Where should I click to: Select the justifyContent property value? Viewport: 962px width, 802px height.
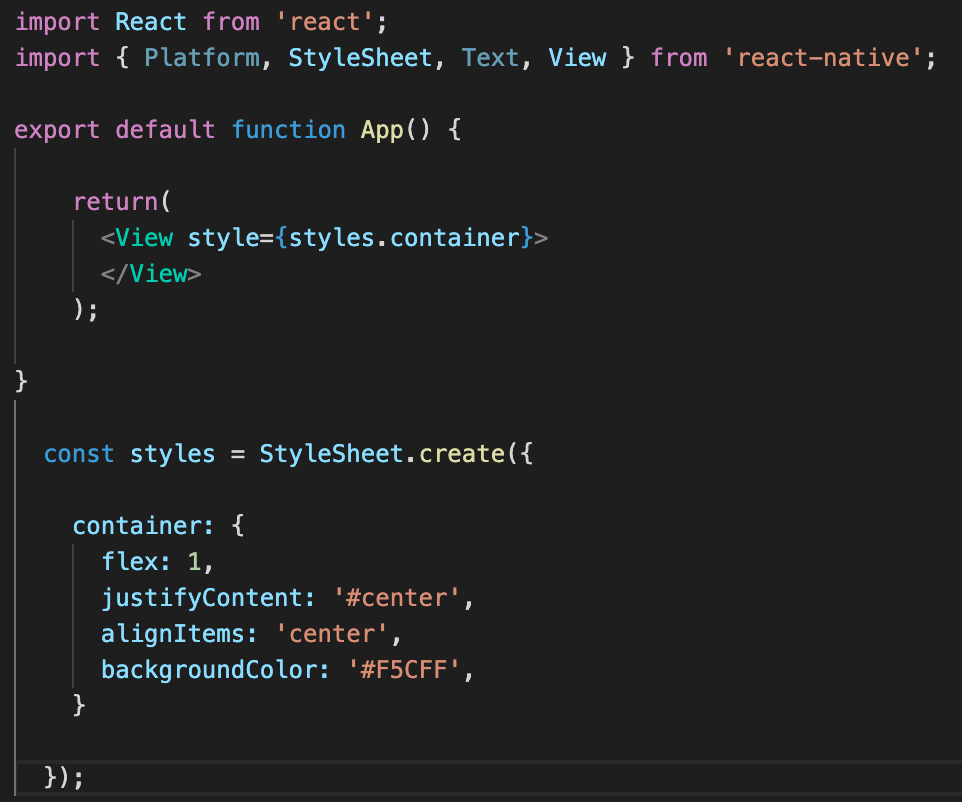coord(399,596)
